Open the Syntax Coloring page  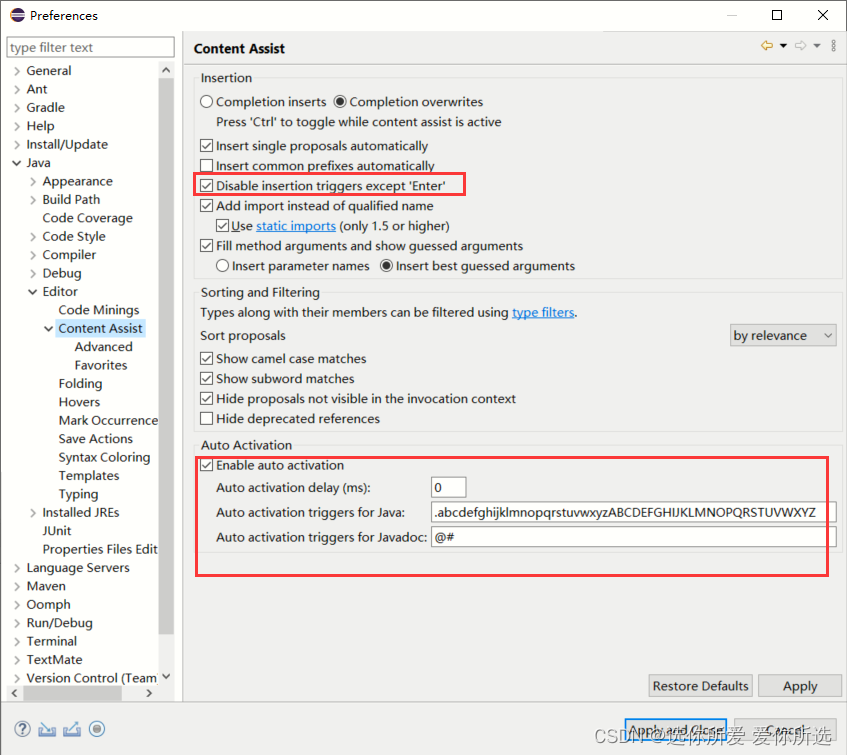point(104,457)
